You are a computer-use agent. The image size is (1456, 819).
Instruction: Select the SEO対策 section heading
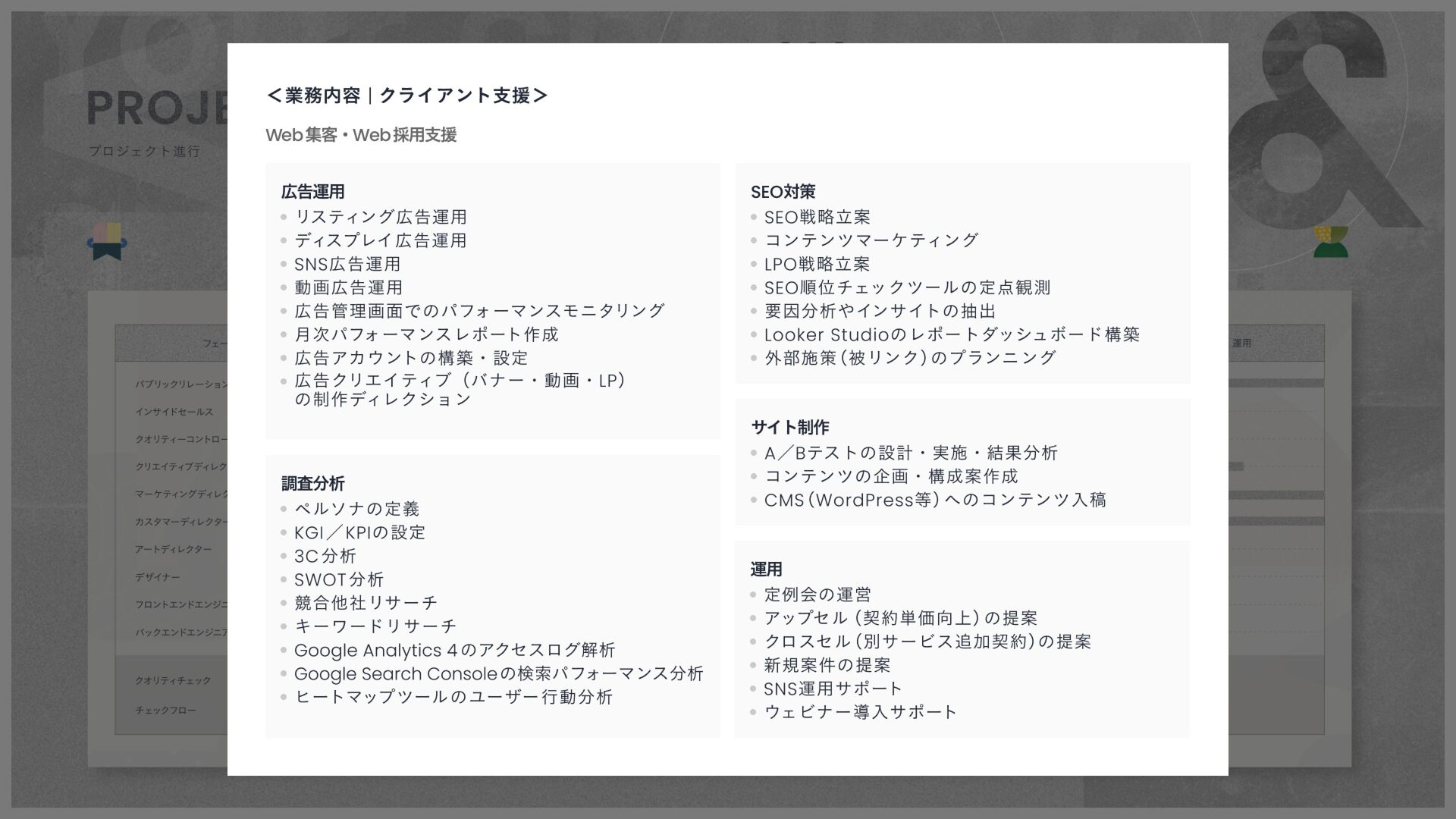point(783,192)
